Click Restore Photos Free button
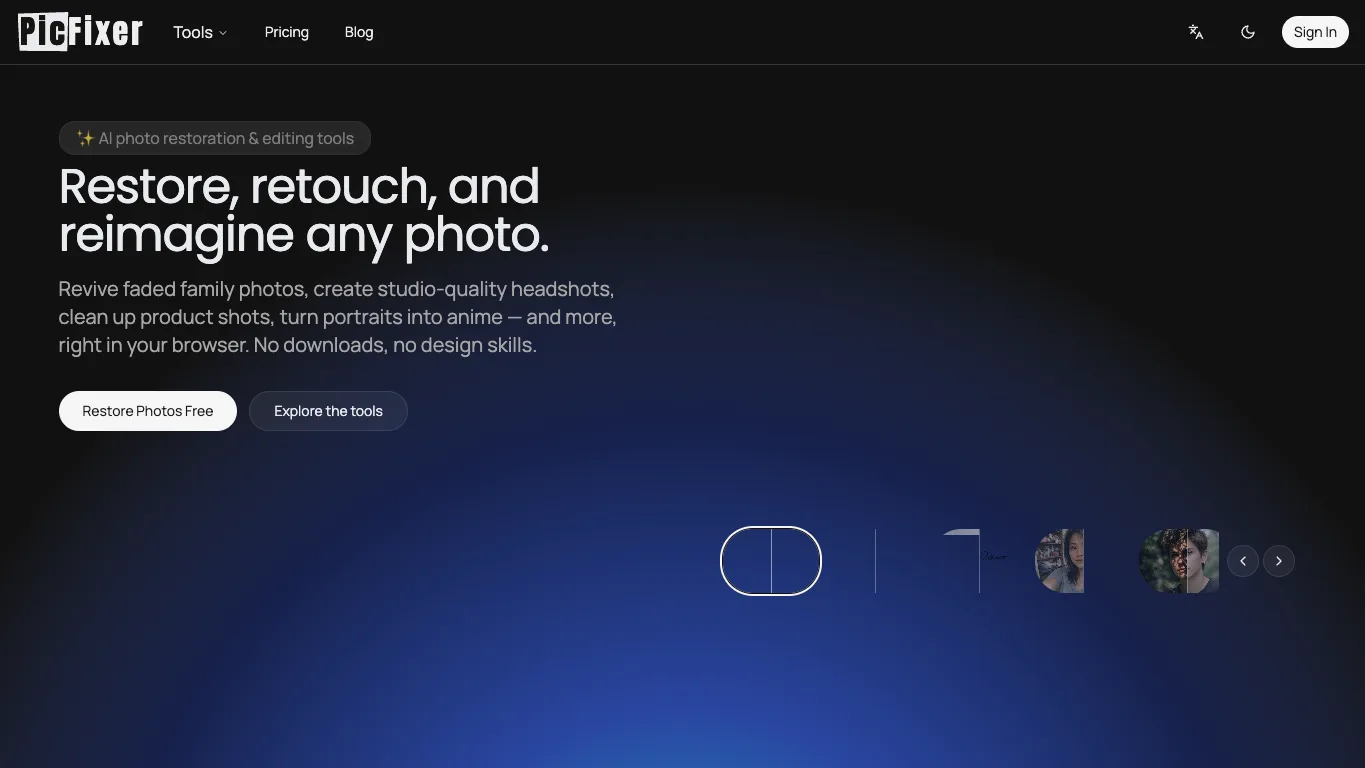Screen dimensions: 1365x768 click(x=148, y=411)
